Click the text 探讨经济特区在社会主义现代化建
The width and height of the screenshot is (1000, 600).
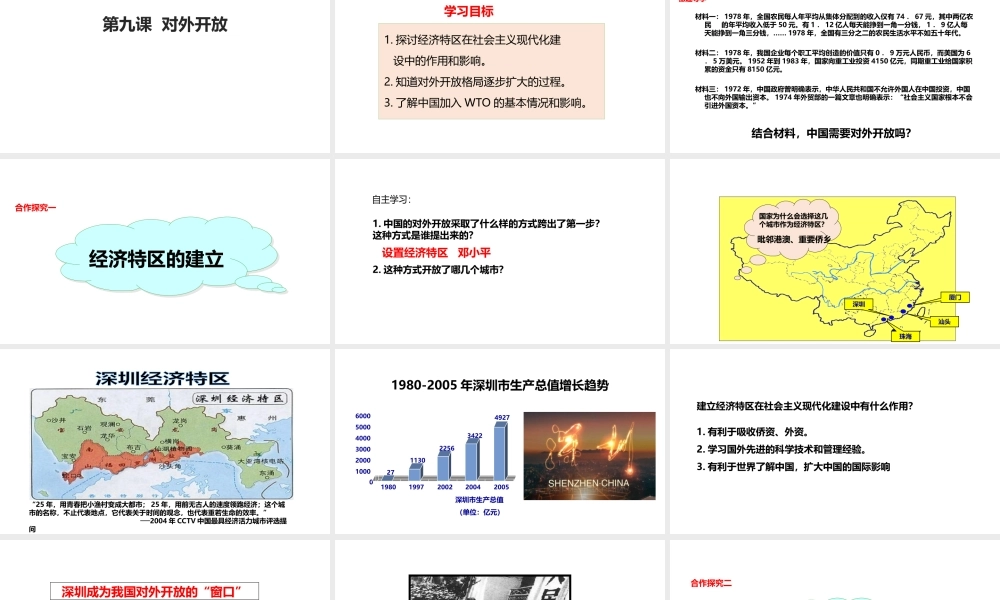tap(473, 40)
